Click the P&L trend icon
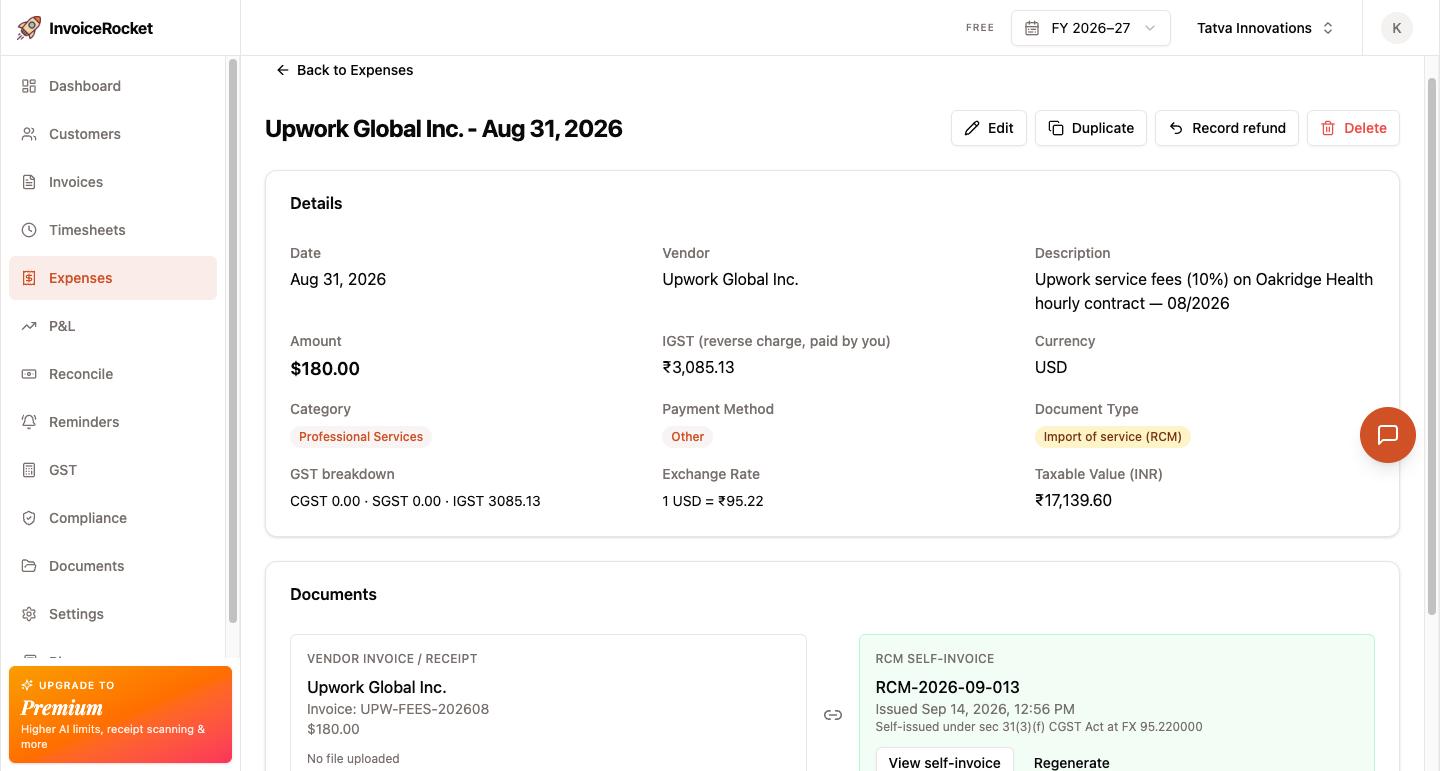1440x771 pixels. pyautogui.click(x=29, y=326)
